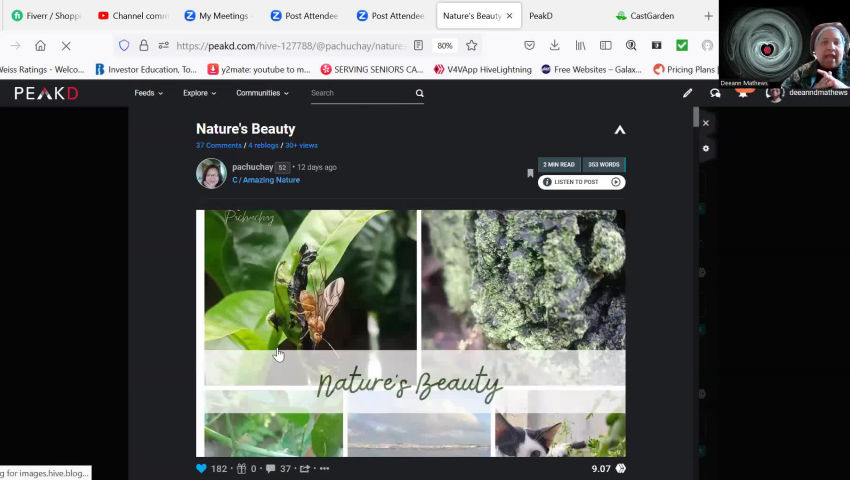Click the site permissions icon in address bar

[163, 46]
